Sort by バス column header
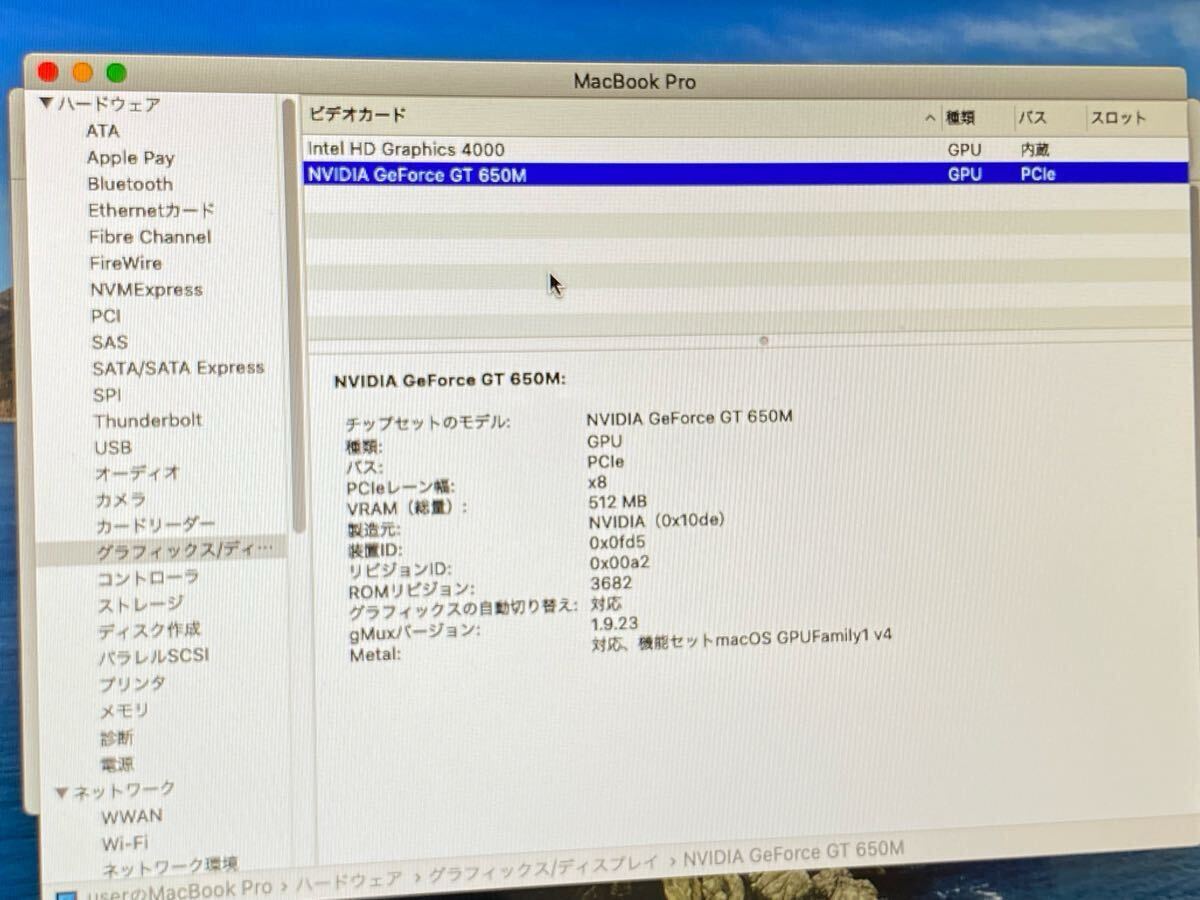1200x900 pixels. [x=1033, y=118]
